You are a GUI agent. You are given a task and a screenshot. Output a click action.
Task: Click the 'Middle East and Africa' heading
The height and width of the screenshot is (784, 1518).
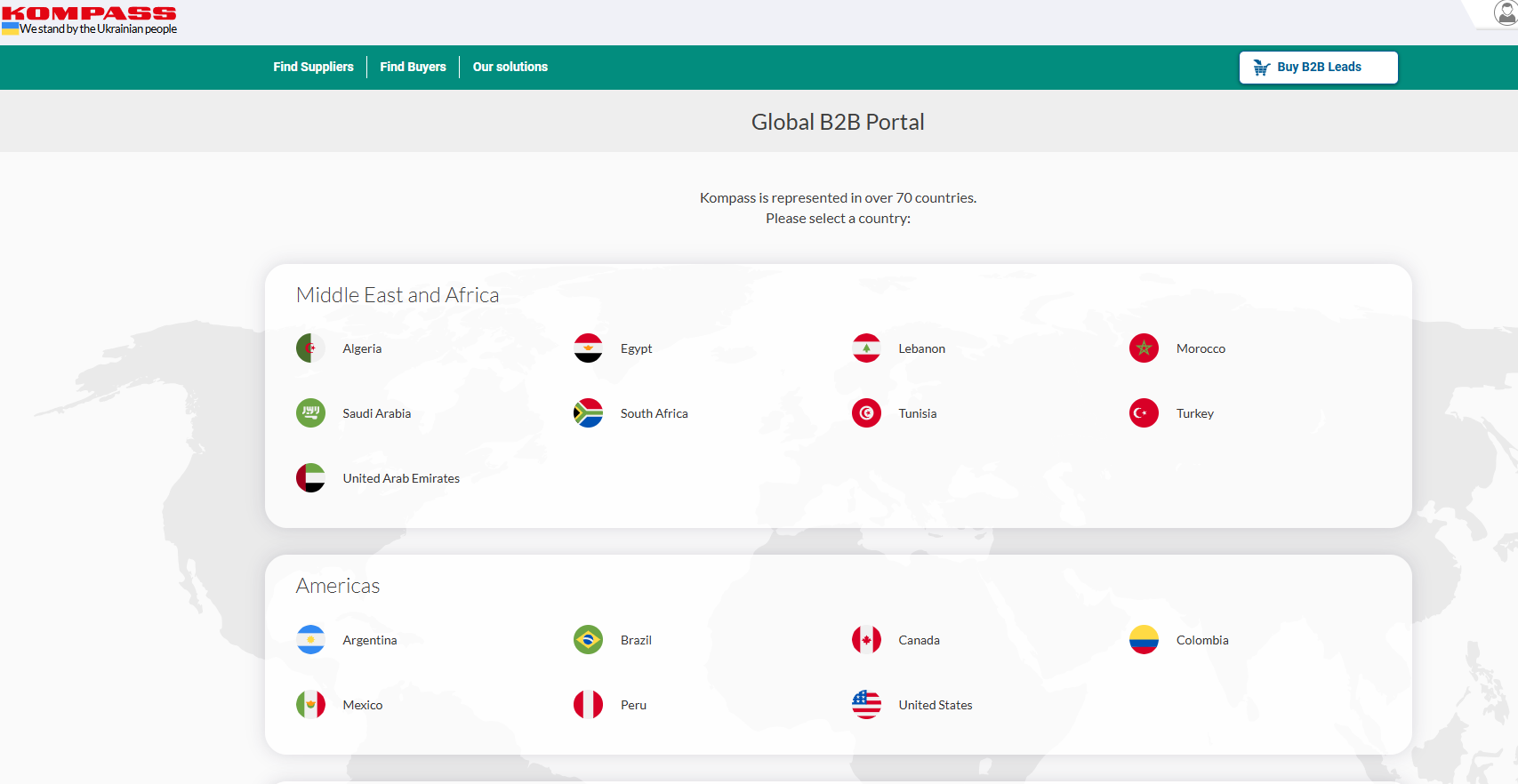pos(398,295)
